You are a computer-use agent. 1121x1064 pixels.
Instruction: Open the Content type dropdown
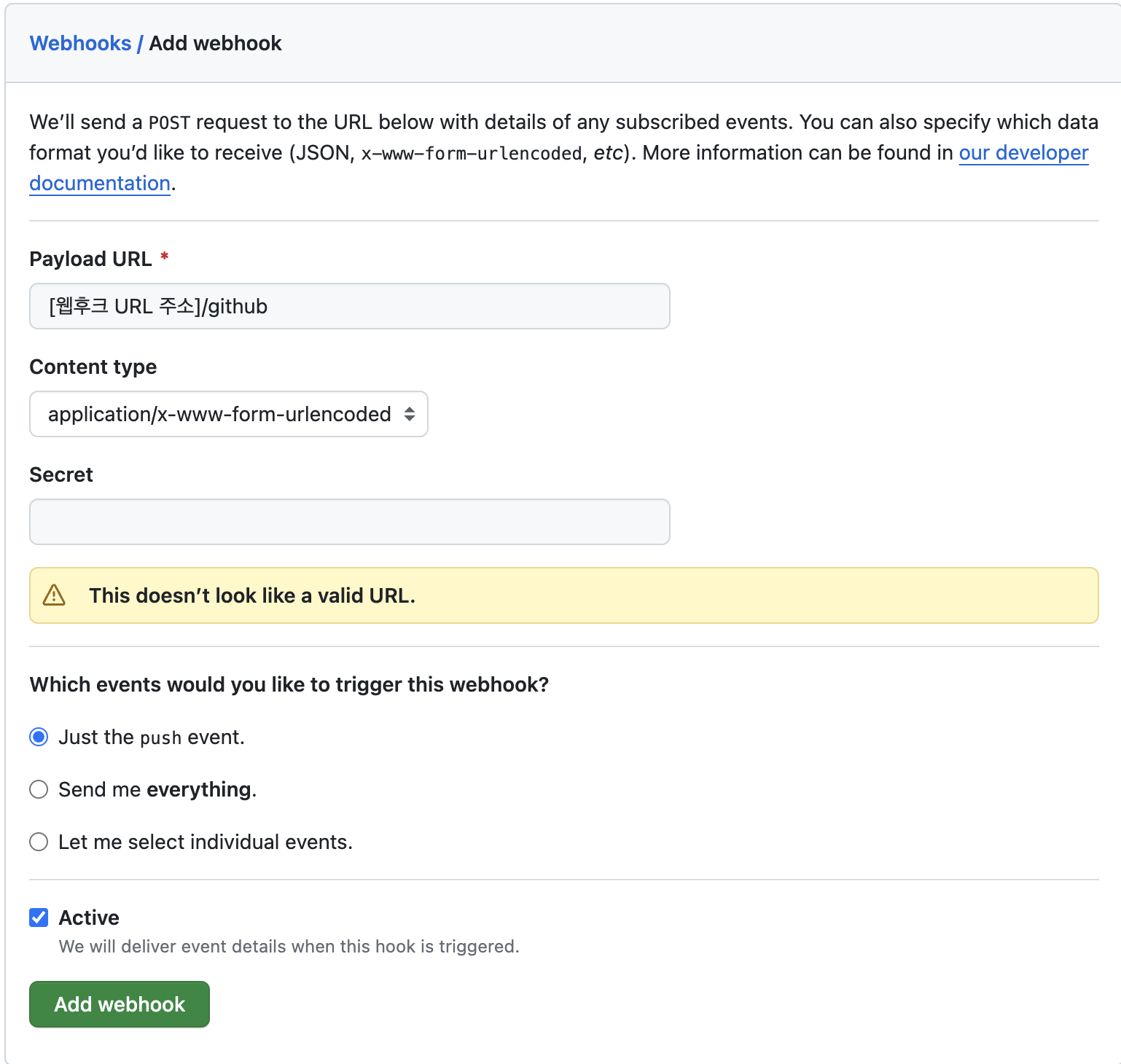pos(227,414)
